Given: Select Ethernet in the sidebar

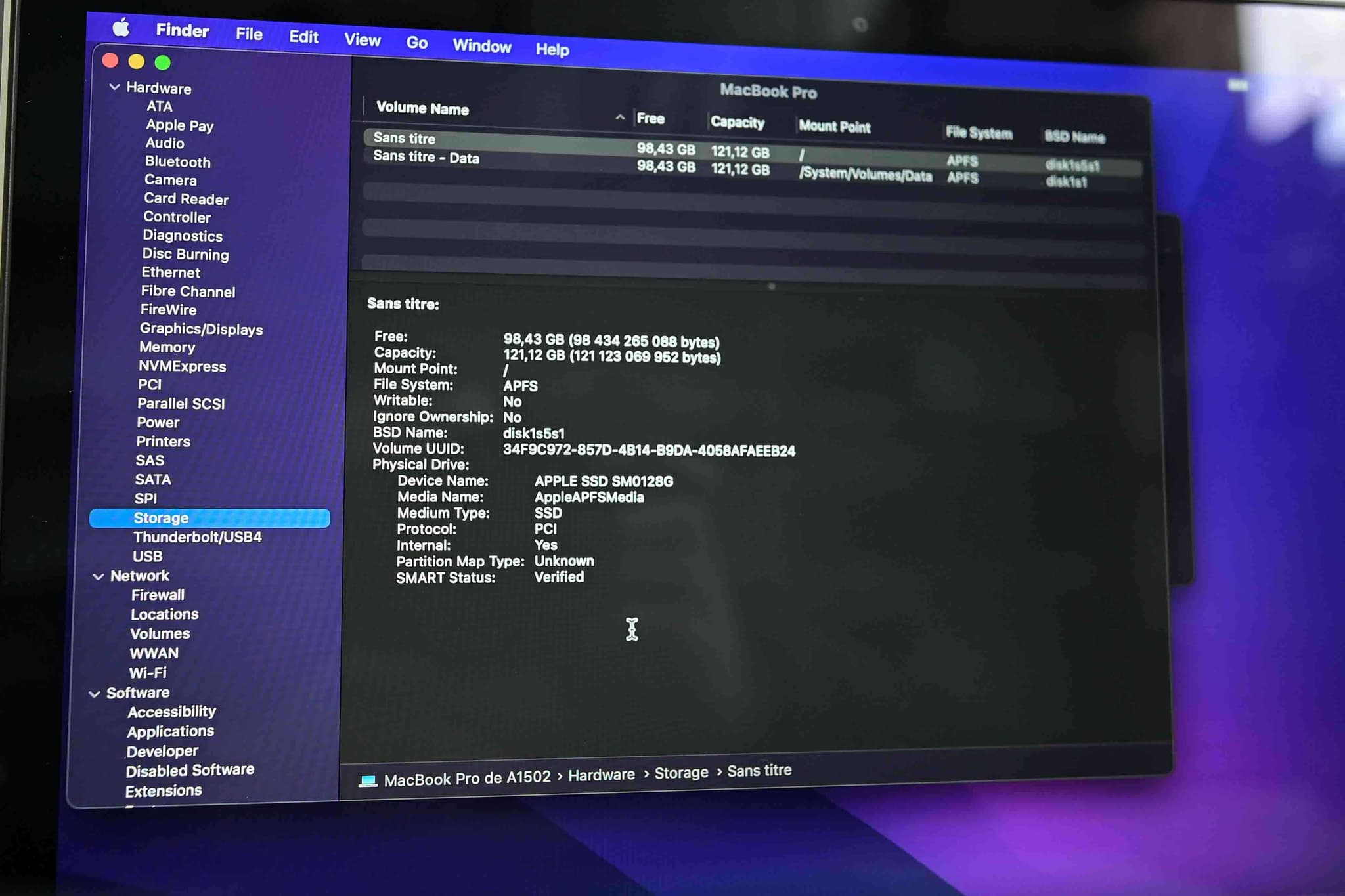Looking at the screenshot, I should pyautogui.click(x=171, y=272).
